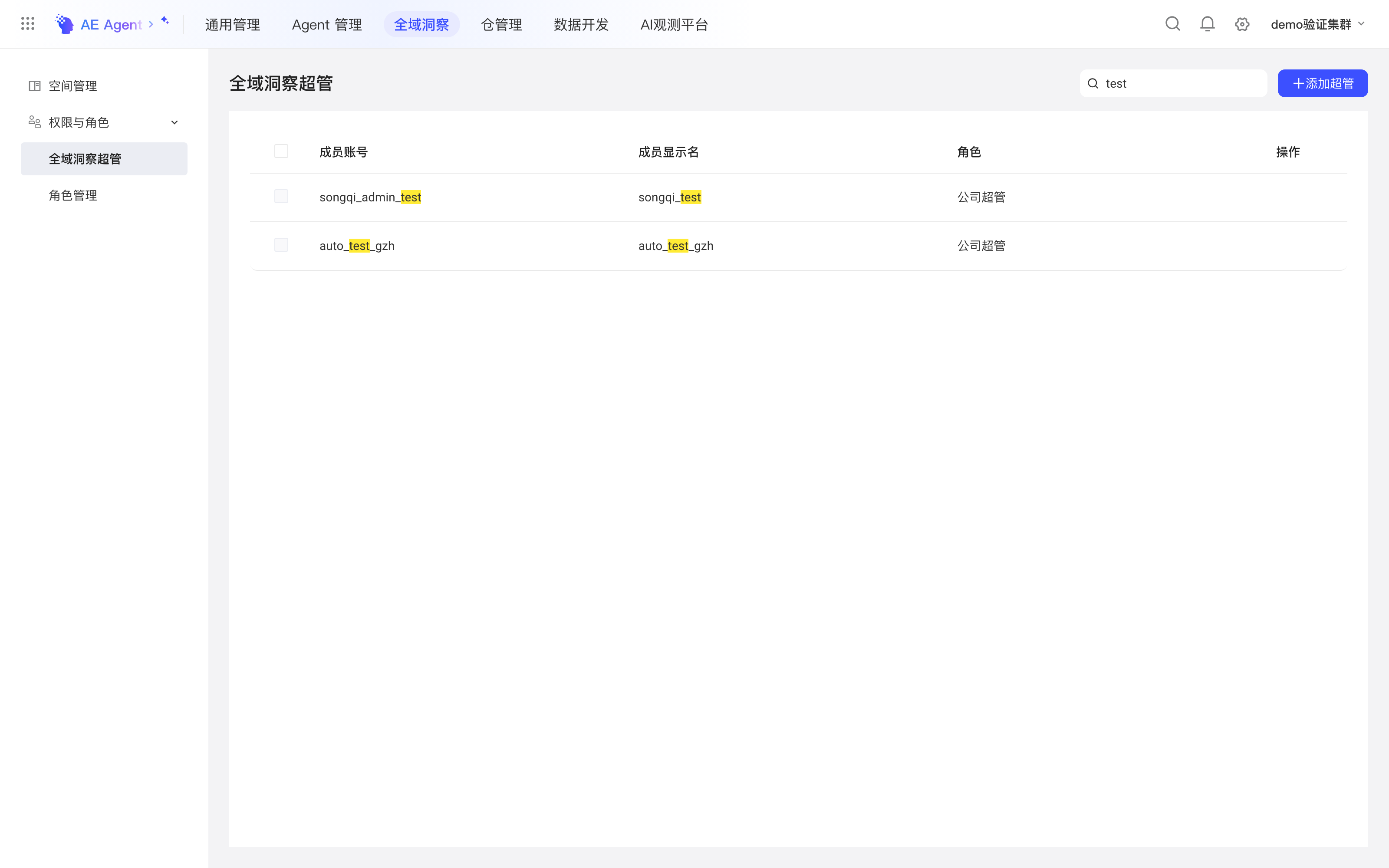
Task: Open the AI观测平台 tab
Action: (675, 25)
